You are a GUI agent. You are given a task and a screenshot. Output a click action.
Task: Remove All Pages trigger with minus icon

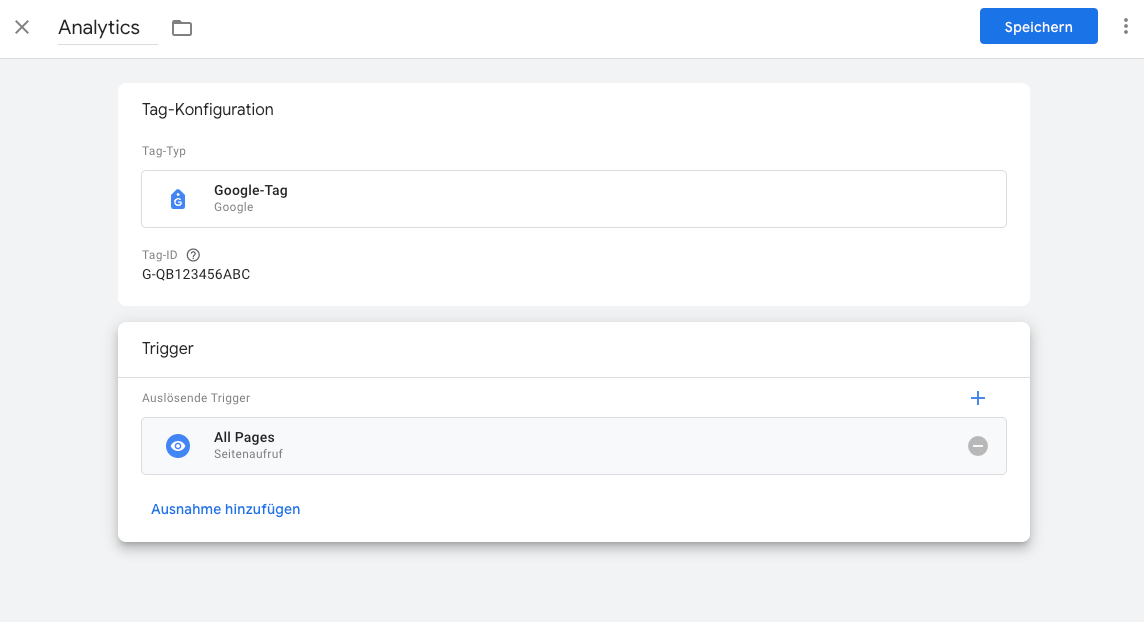tap(978, 446)
